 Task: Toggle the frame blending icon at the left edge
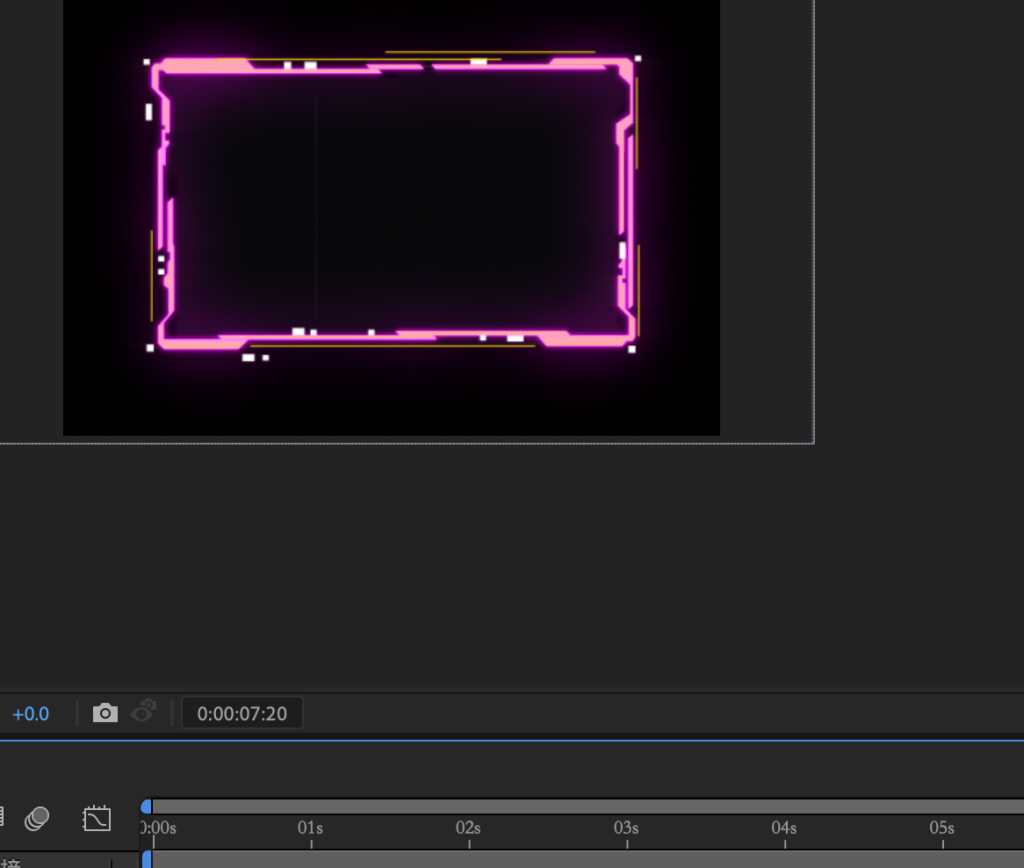(3, 818)
